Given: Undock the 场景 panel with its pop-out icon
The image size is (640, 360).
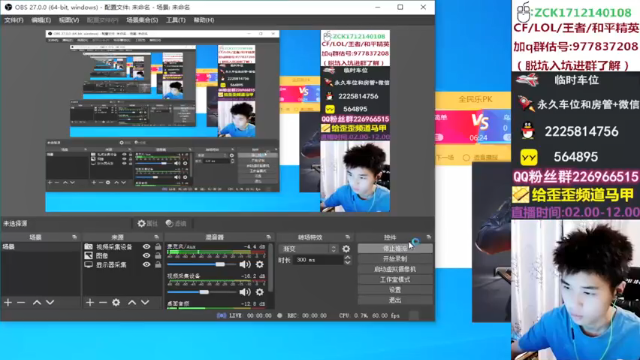Looking at the screenshot, I should pos(74,237).
